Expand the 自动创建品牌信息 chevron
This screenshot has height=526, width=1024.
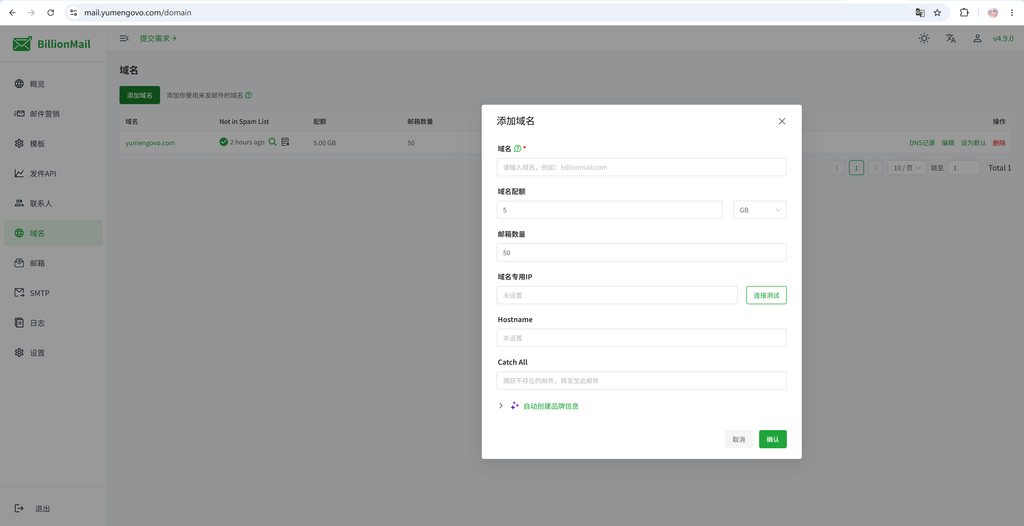pyautogui.click(x=501, y=406)
